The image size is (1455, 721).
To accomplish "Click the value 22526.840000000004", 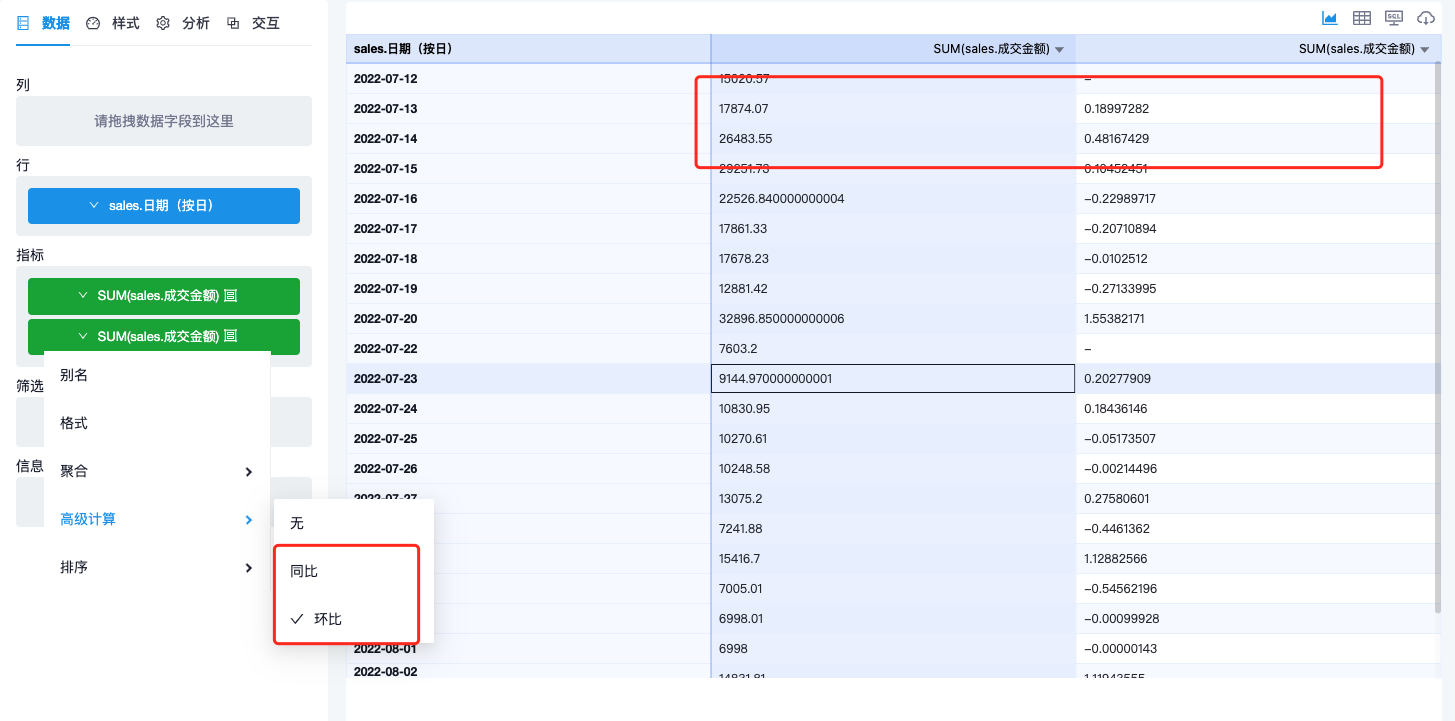I will (x=893, y=199).
